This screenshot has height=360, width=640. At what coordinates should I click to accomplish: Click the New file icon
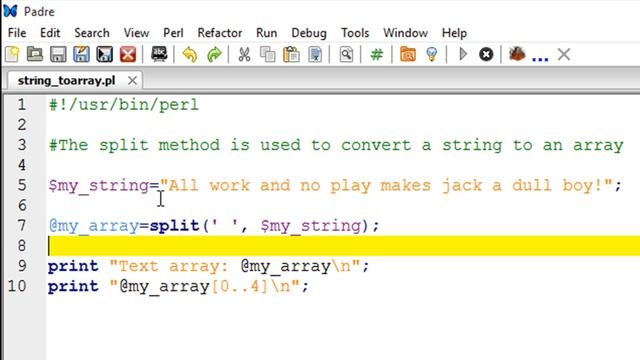[x=12, y=54]
